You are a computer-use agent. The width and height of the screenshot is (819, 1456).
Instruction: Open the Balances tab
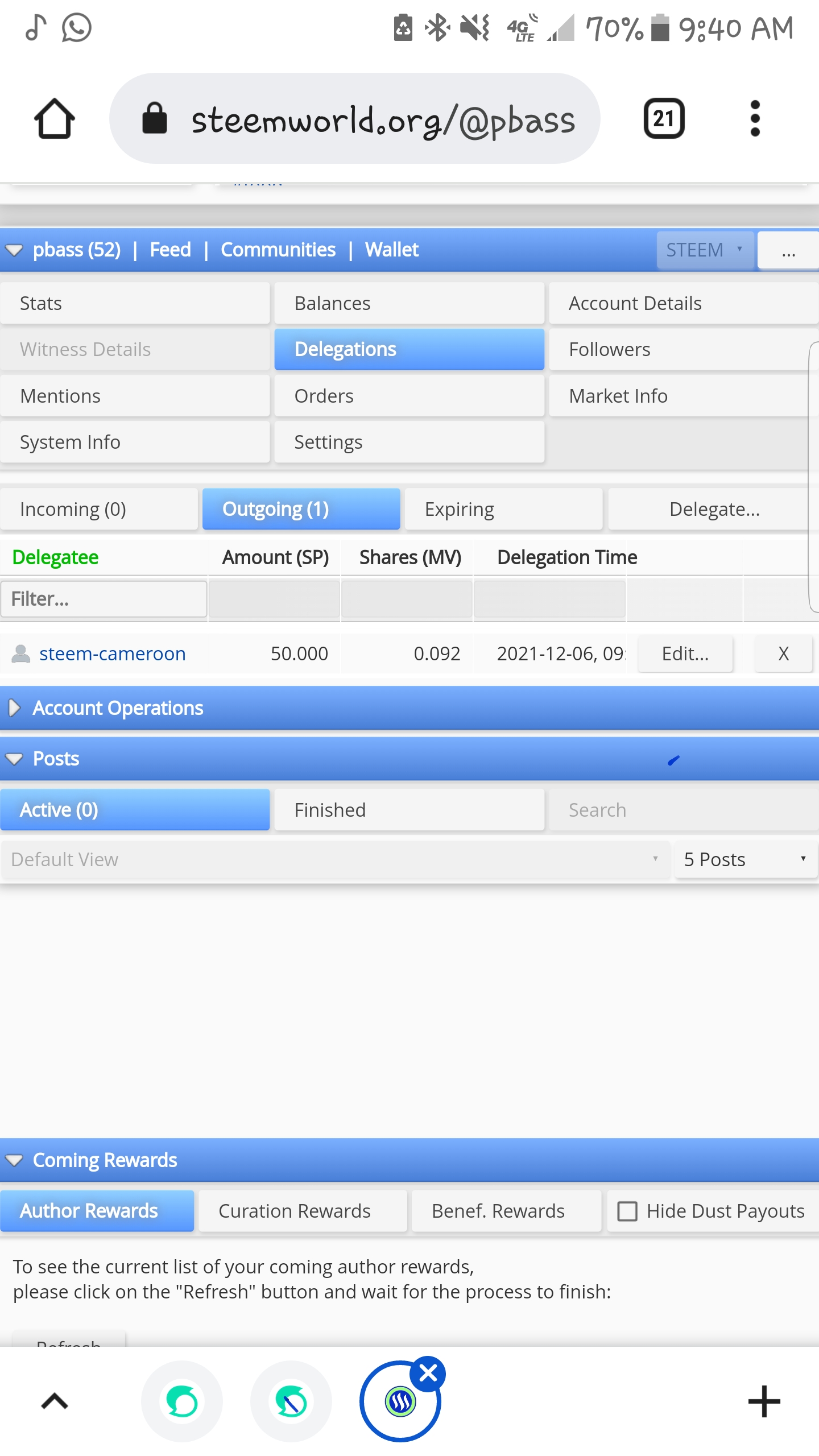click(409, 303)
